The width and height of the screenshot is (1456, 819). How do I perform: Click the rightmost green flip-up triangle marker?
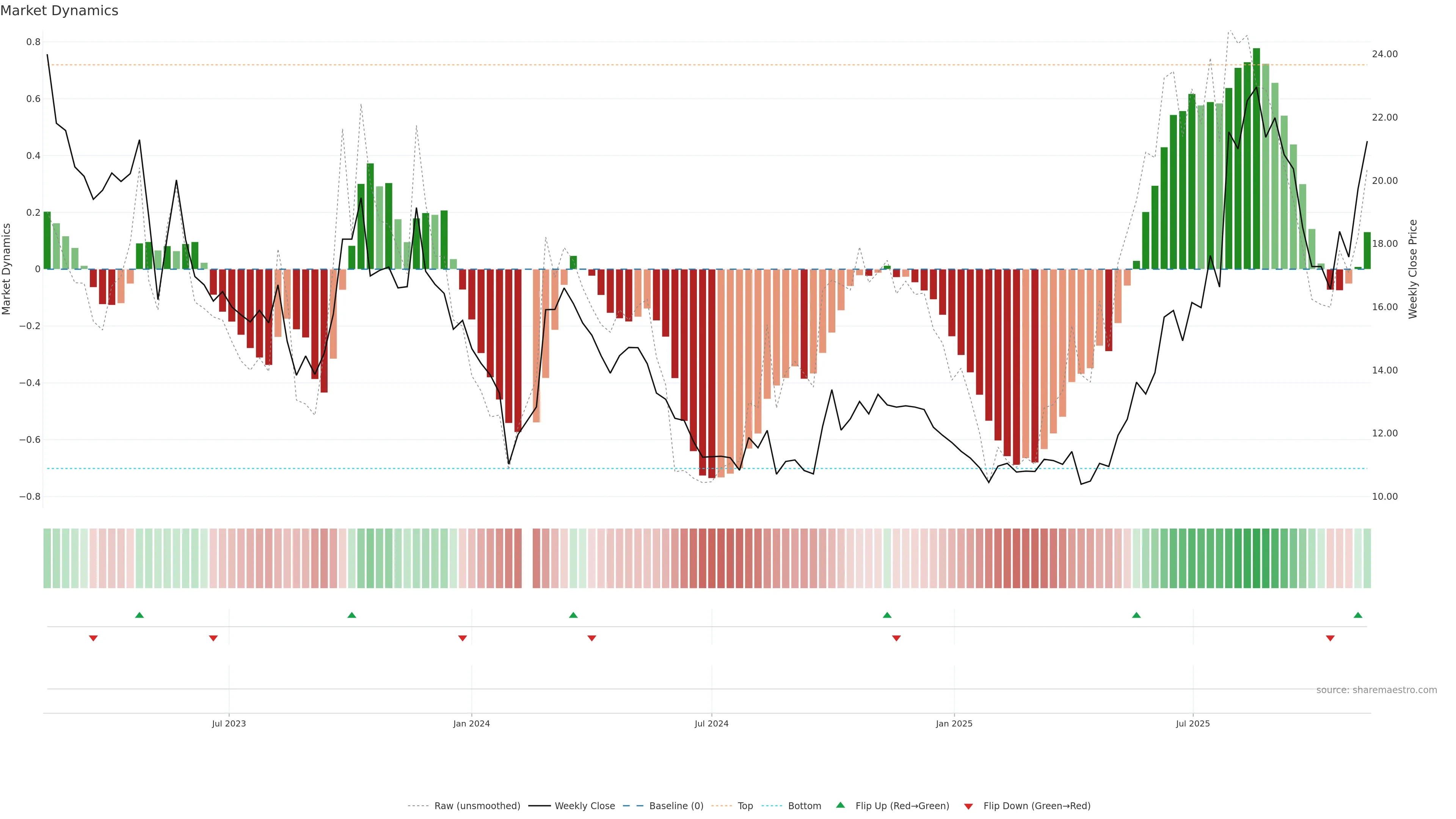(1358, 615)
